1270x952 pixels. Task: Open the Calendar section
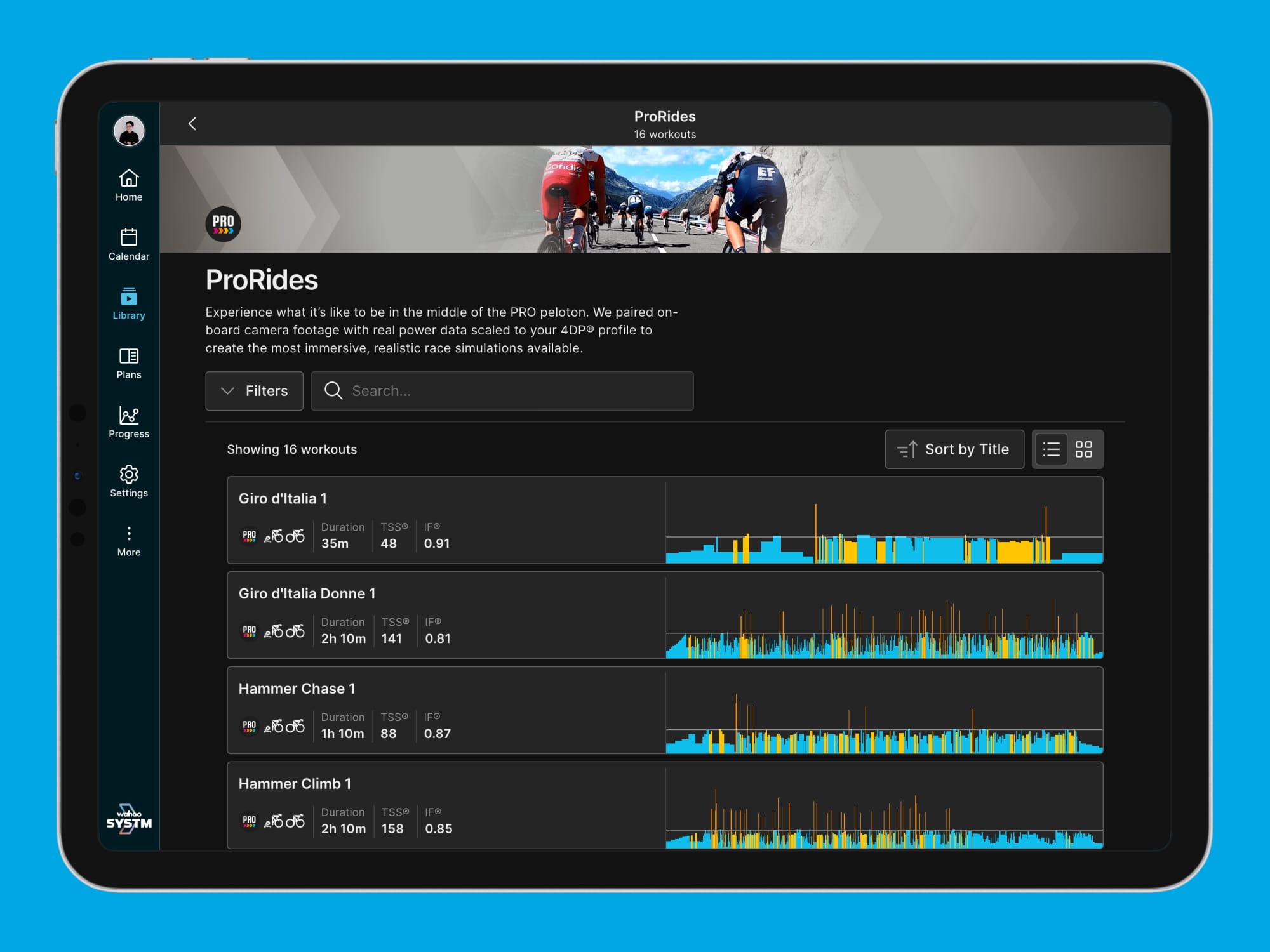tap(129, 244)
